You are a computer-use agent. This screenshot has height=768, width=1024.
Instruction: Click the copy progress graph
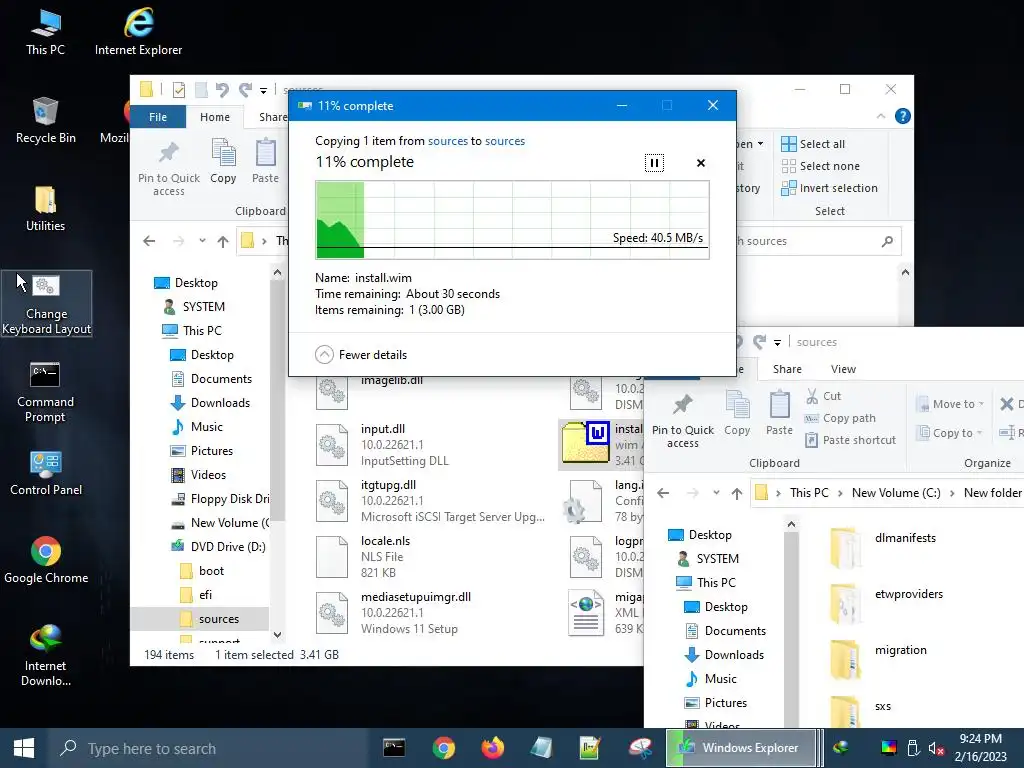(x=512, y=220)
